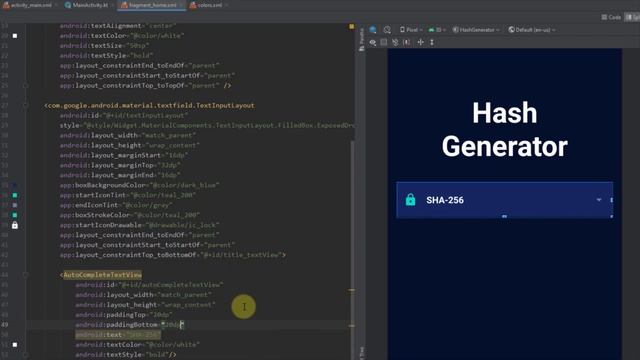640x360 pixels.
Task: Click the design surface layers icon
Action: 373,30
